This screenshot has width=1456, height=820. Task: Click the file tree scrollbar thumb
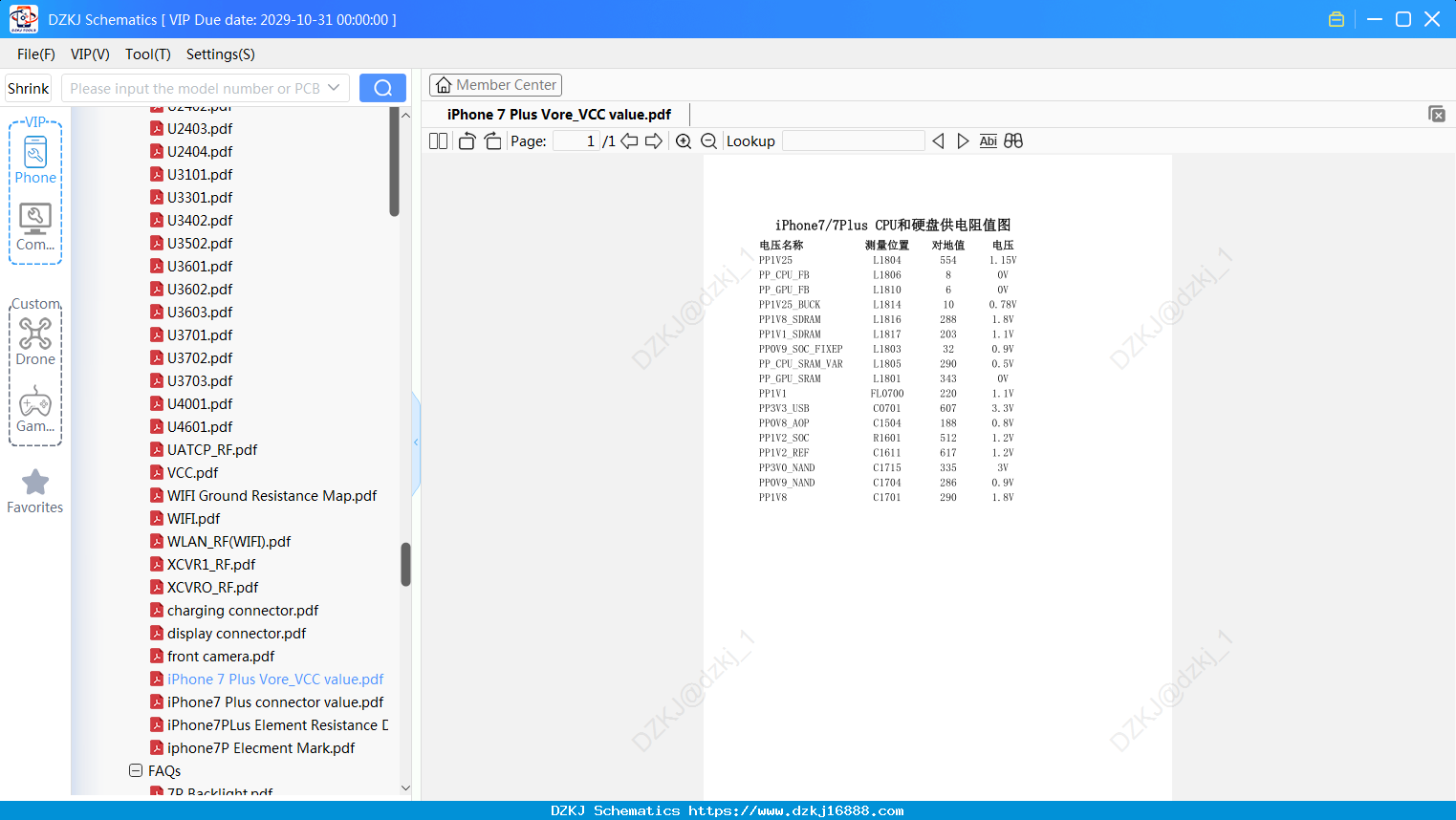pos(405,564)
